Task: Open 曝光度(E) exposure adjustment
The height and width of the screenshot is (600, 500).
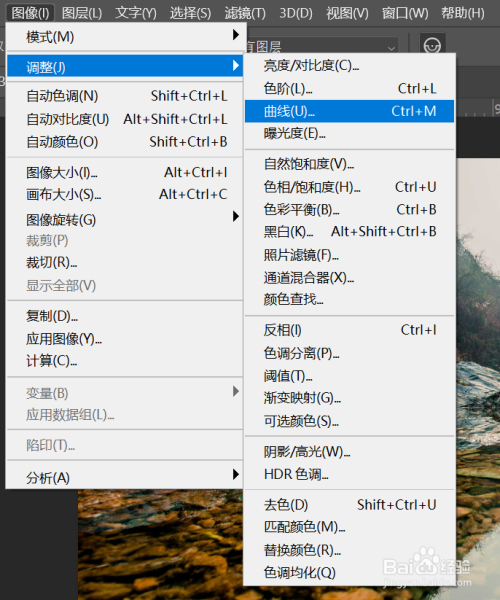Action: click(x=349, y=134)
